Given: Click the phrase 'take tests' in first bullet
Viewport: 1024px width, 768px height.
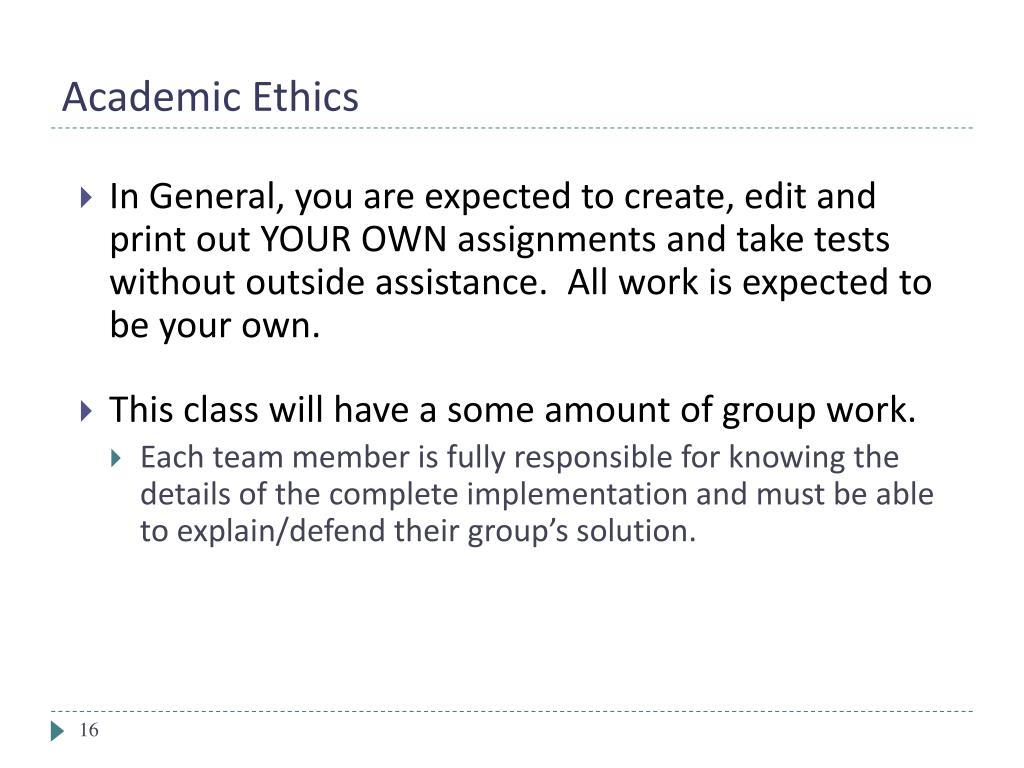Looking at the screenshot, I should click(x=812, y=239).
